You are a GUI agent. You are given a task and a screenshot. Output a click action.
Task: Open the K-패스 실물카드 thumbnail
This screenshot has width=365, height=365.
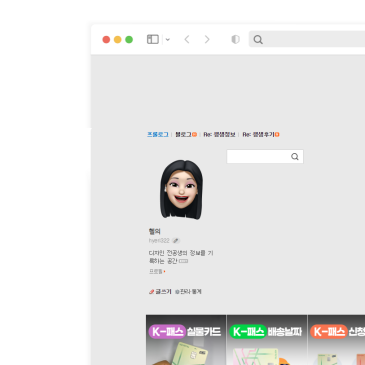pos(186,340)
